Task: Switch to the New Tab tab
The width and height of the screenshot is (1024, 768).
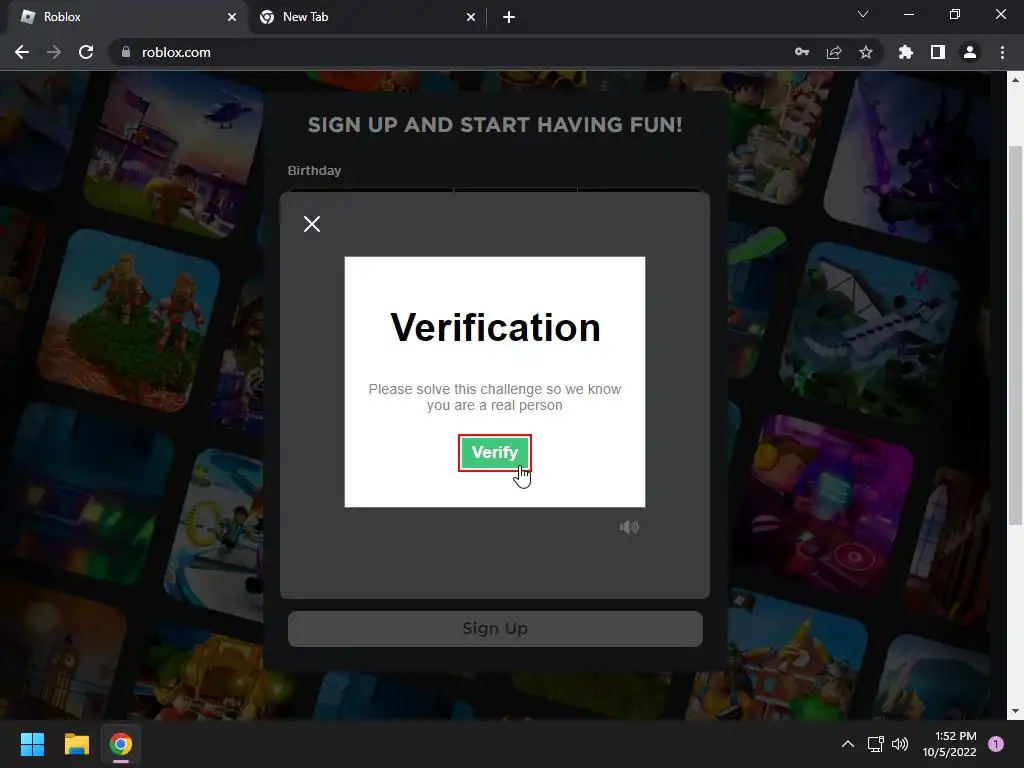Action: [367, 17]
